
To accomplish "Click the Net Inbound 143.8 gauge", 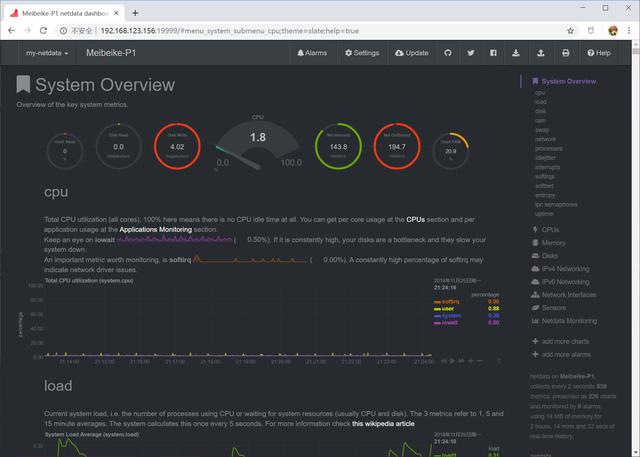I will pos(338,146).
